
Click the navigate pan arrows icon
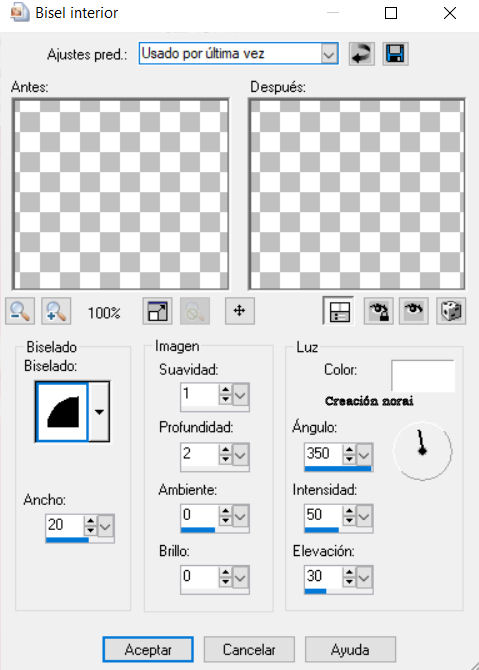coord(240,311)
